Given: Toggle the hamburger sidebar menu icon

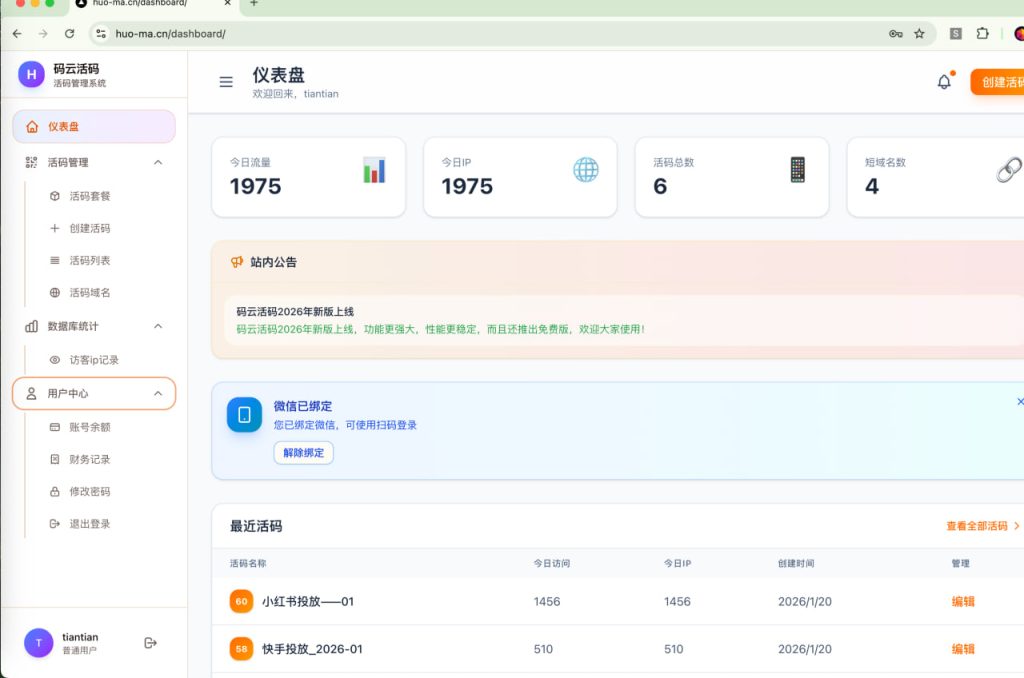Looking at the screenshot, I should (226, 82).
